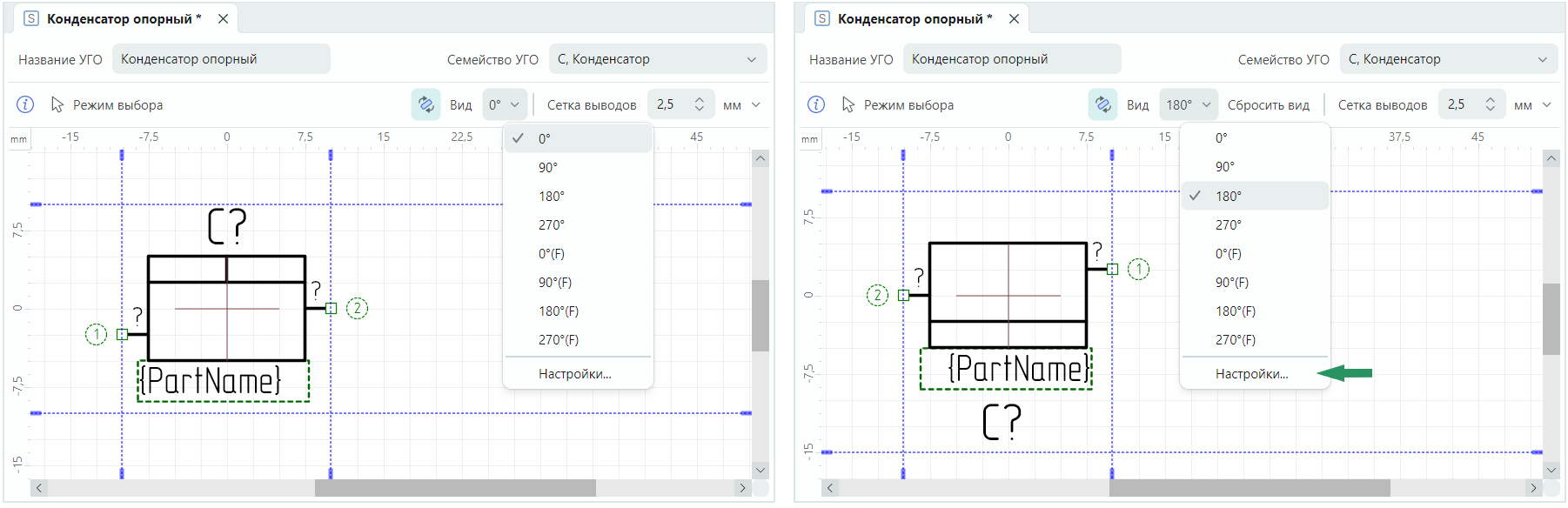Image resolution: width=1568 pixels, height=508 pixels.
Task: Select checked 180° in the right view menu
Action: tap(1255, 196)
